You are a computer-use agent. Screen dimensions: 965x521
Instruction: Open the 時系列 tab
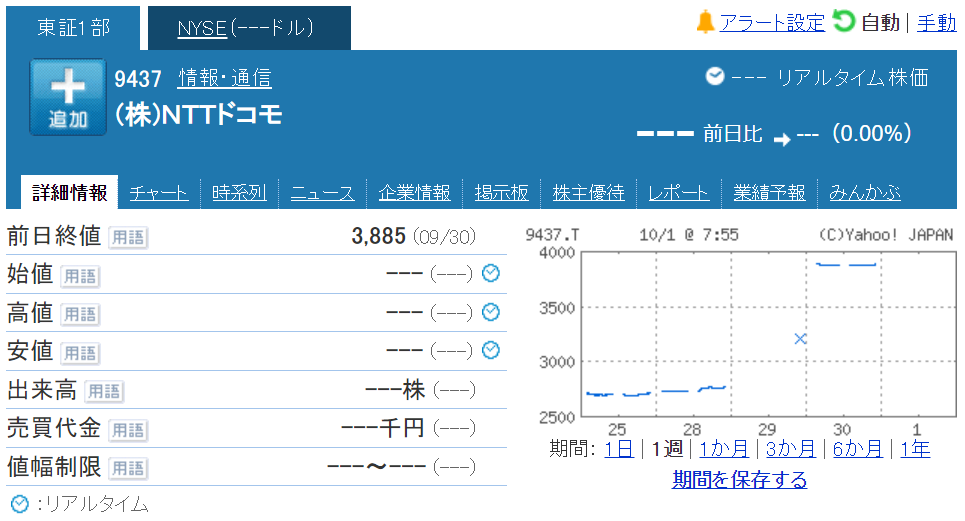pyautogui.click(x=239, y=193)
